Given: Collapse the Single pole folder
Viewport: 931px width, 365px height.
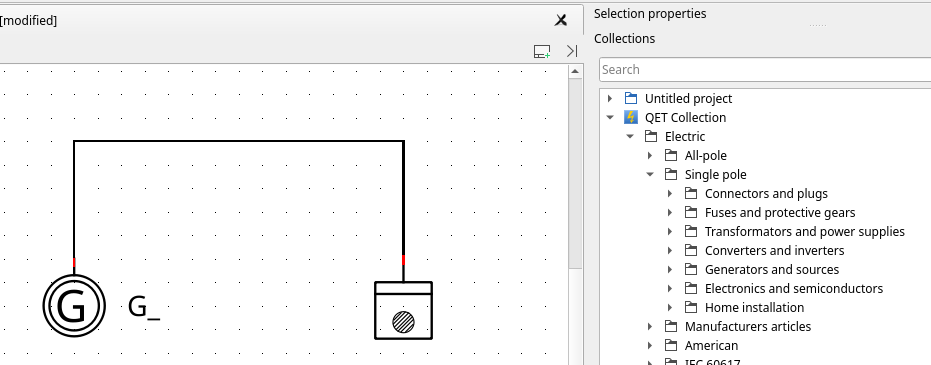Looking at the screenshot, I should 650,174.
